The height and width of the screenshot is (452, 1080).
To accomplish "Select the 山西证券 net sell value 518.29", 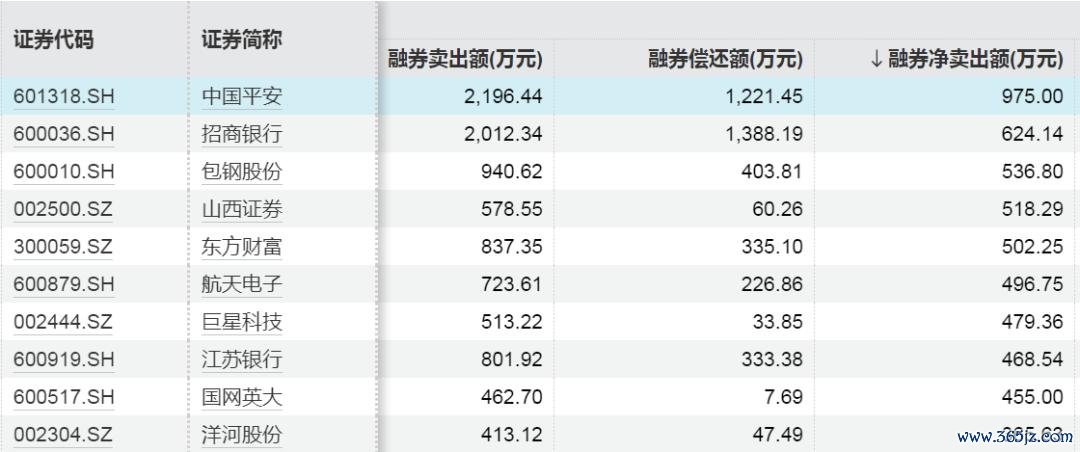I will coord(1032,209).
